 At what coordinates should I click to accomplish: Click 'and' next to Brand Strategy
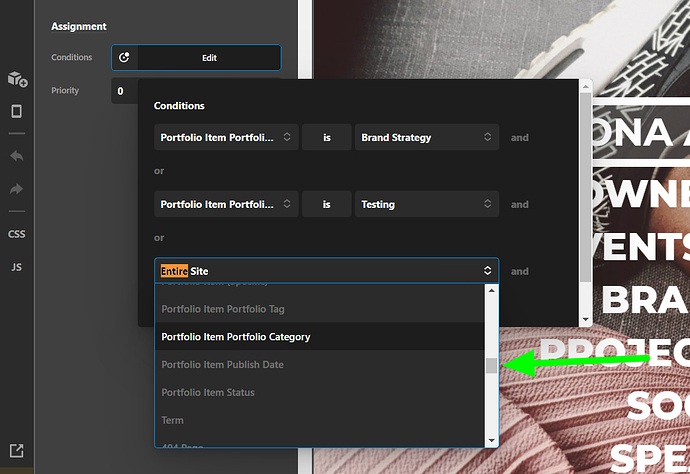pyautogui.click(x=519, y=138)
